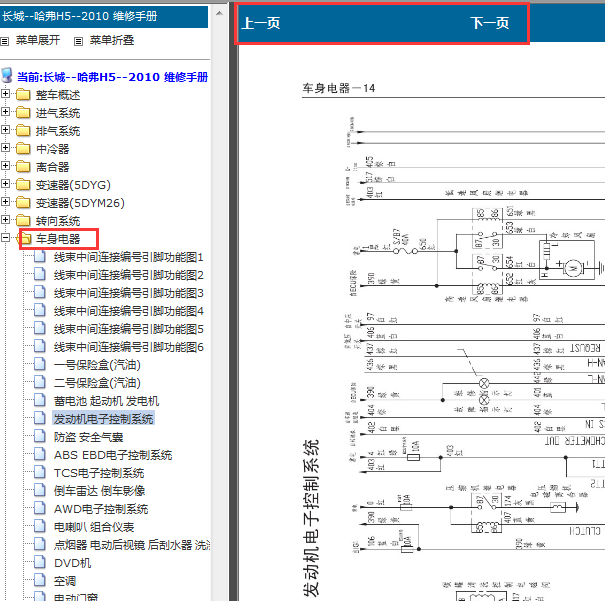
Task: Click document icon beside 防盗 安全气囊
Action: [40, 436]
